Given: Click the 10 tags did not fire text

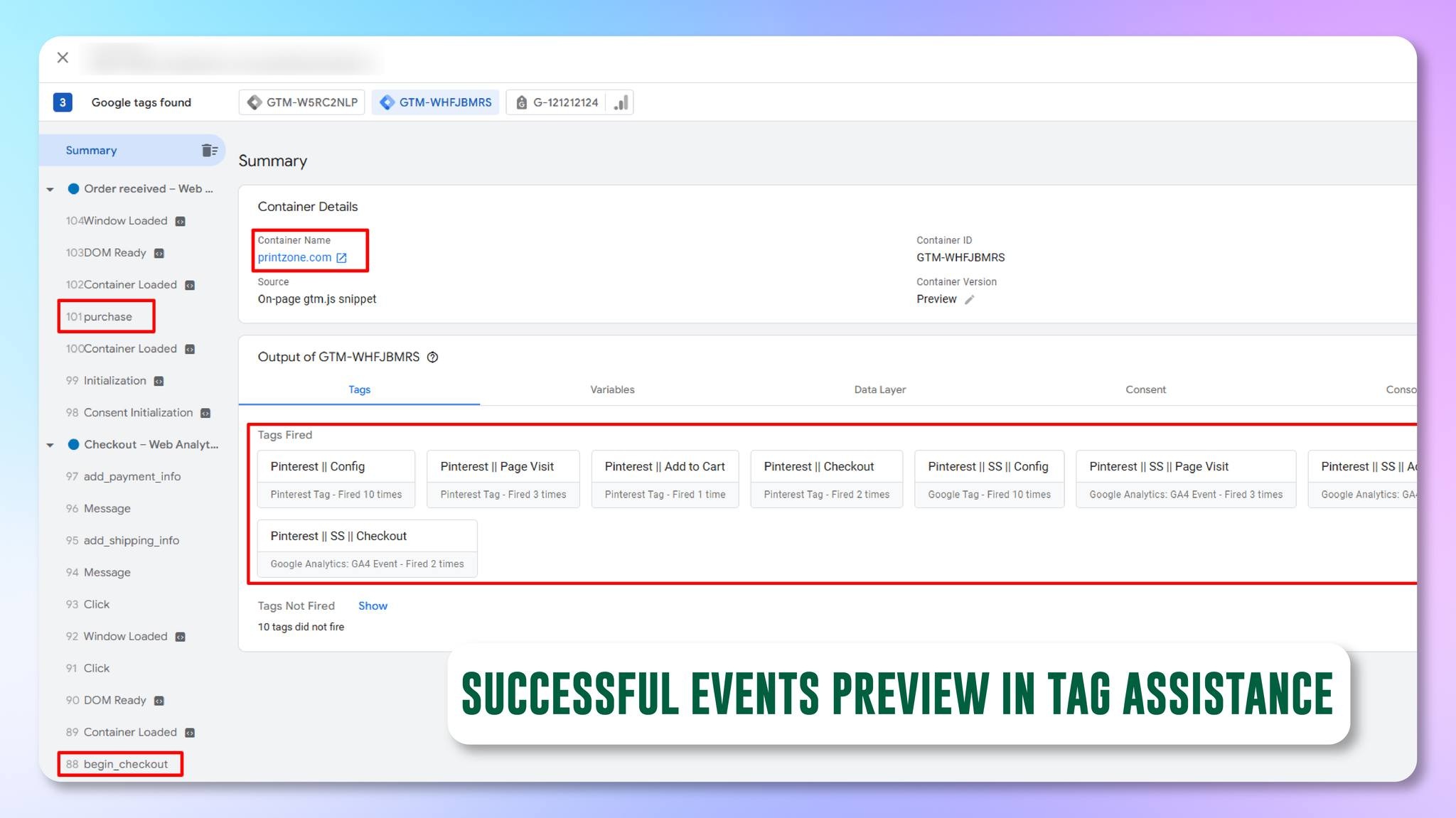Looking at the screenshot, I should (x=301, y=628).
